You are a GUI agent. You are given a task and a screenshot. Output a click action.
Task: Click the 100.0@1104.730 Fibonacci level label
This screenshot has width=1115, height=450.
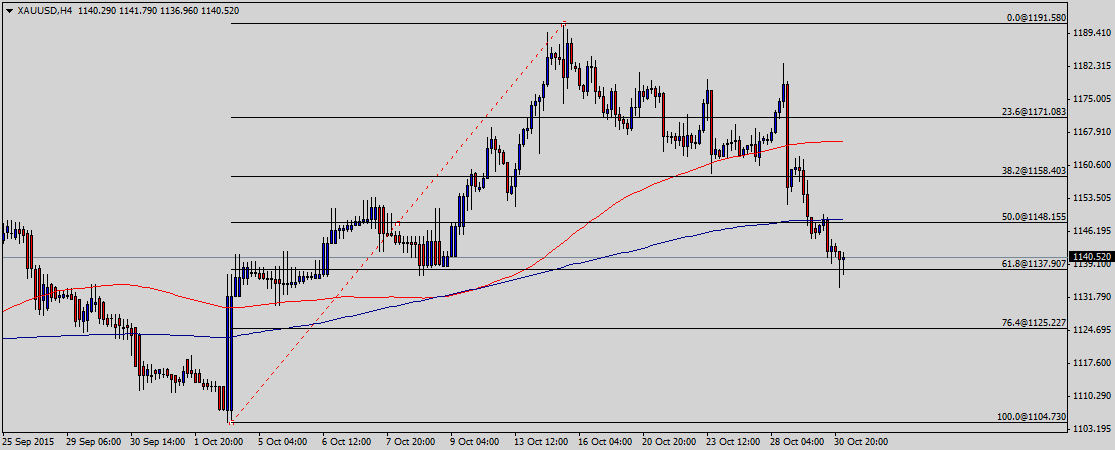pyautogui.click(x=1032, y=417)
